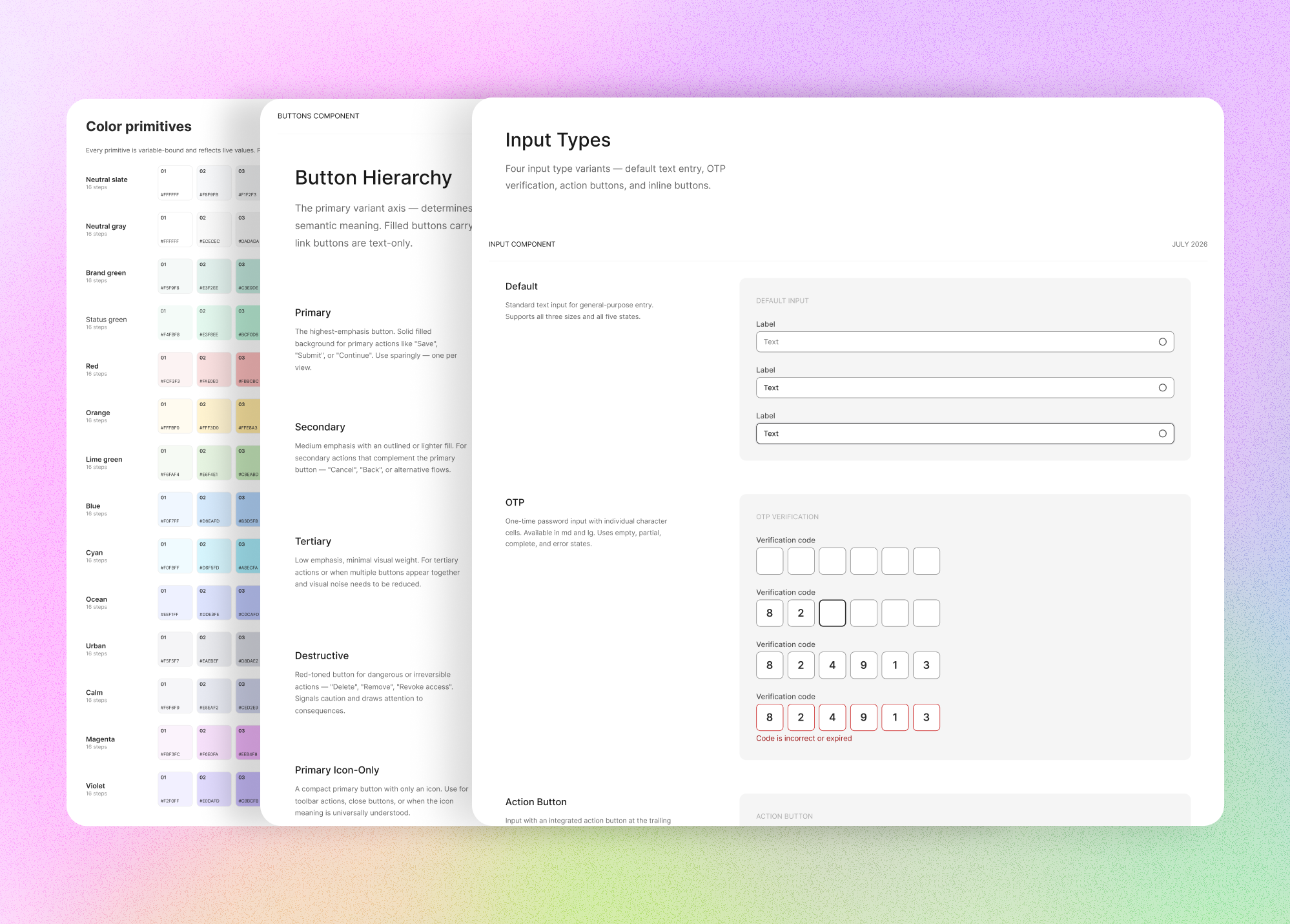Screen dimensions: 1290x924
Task: Pick Ocean swatch 03
Action: coord(249,602)
